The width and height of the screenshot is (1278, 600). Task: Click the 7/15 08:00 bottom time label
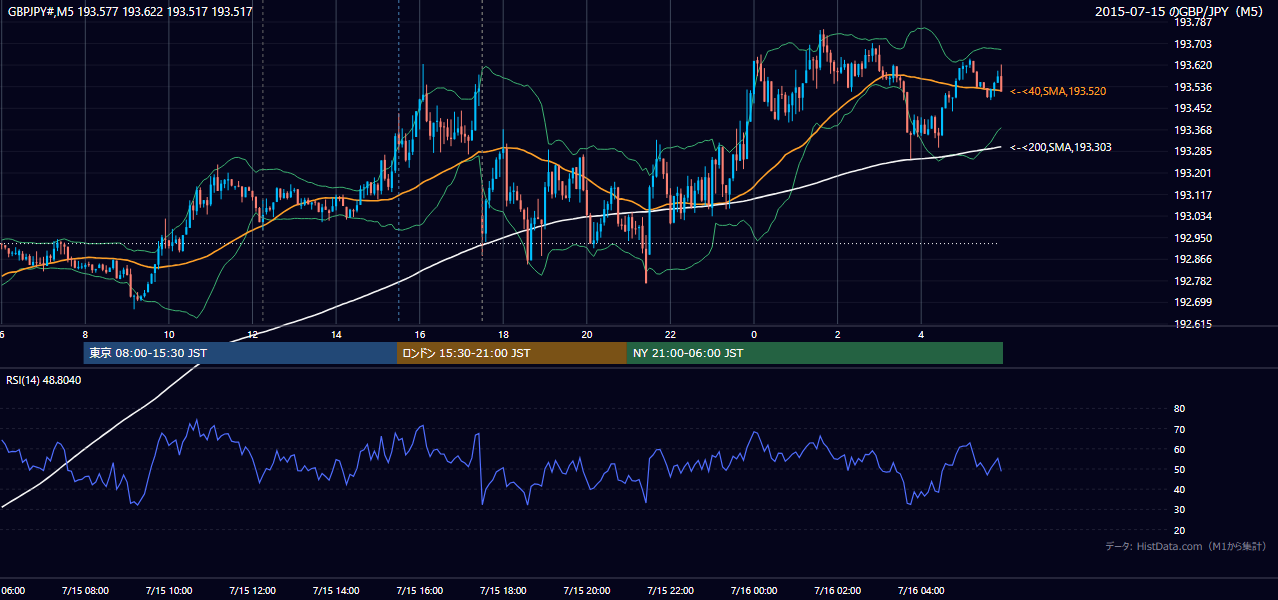(84, 591)
